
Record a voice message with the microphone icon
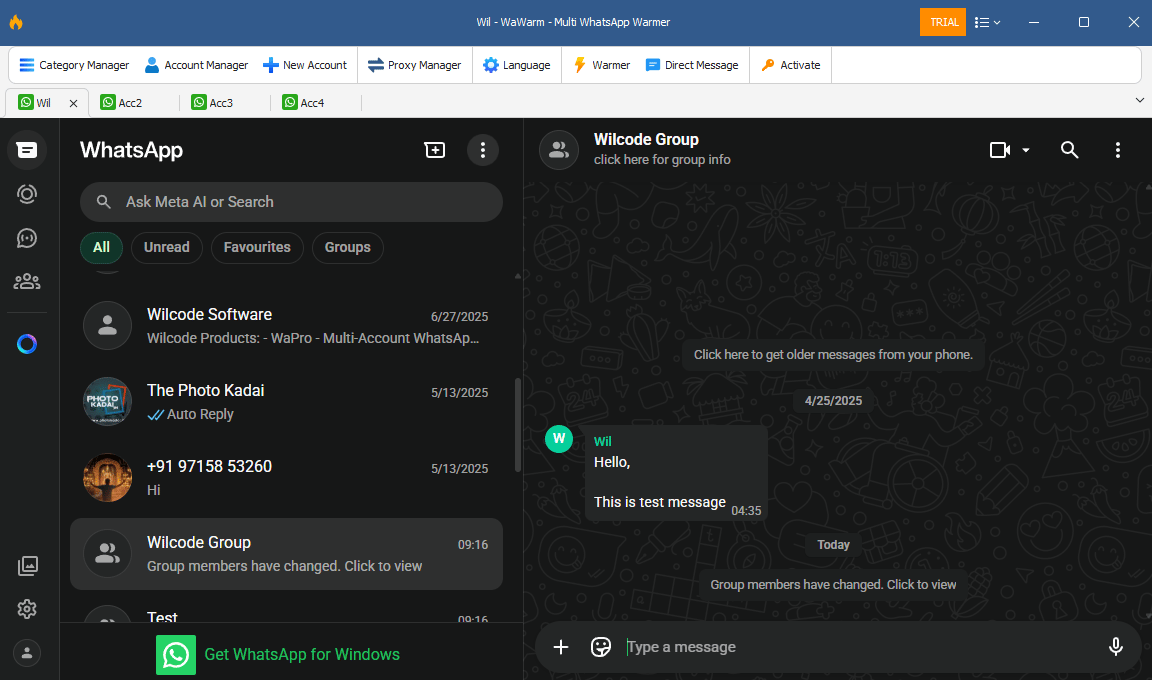[x=1116, y=647]
